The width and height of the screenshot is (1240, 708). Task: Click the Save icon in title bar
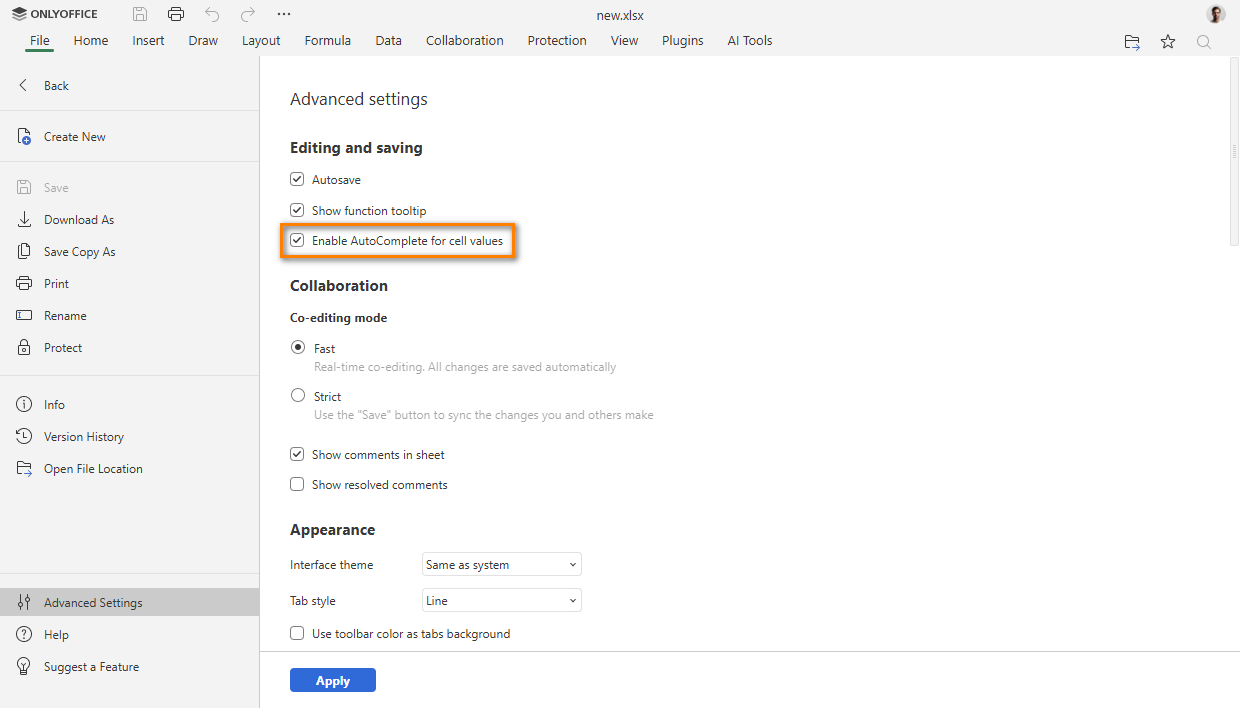[140, 14]
